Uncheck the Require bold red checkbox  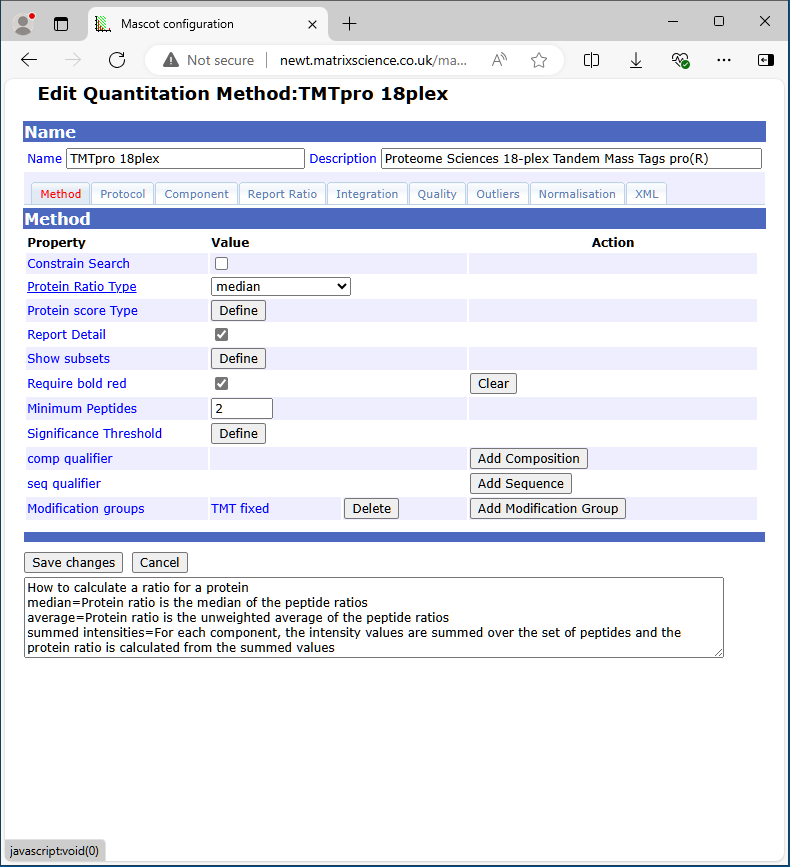point(222,383)
